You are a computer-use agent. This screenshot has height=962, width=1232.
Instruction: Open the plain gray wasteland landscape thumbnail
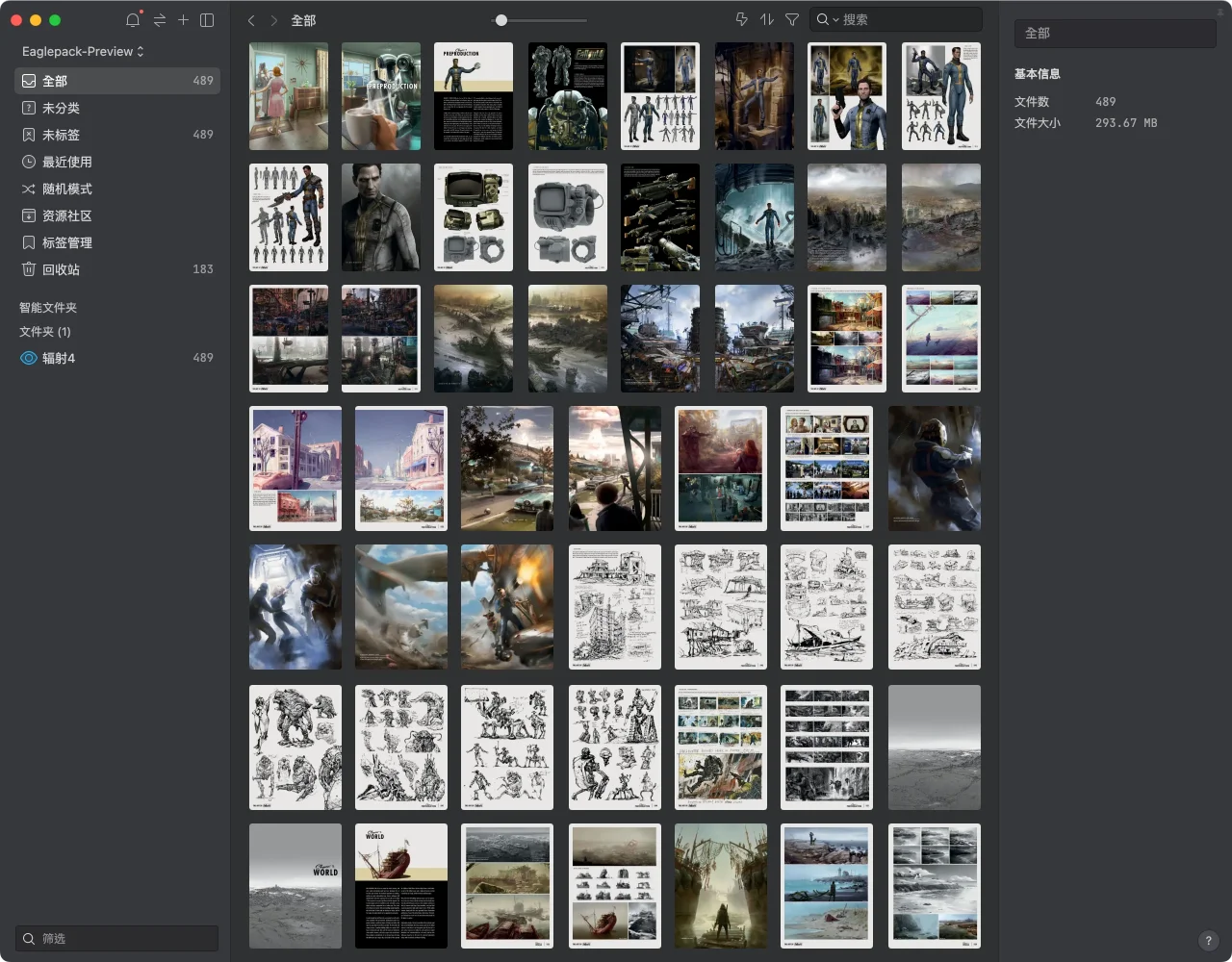pyautogui.click(x=935, y=747)
